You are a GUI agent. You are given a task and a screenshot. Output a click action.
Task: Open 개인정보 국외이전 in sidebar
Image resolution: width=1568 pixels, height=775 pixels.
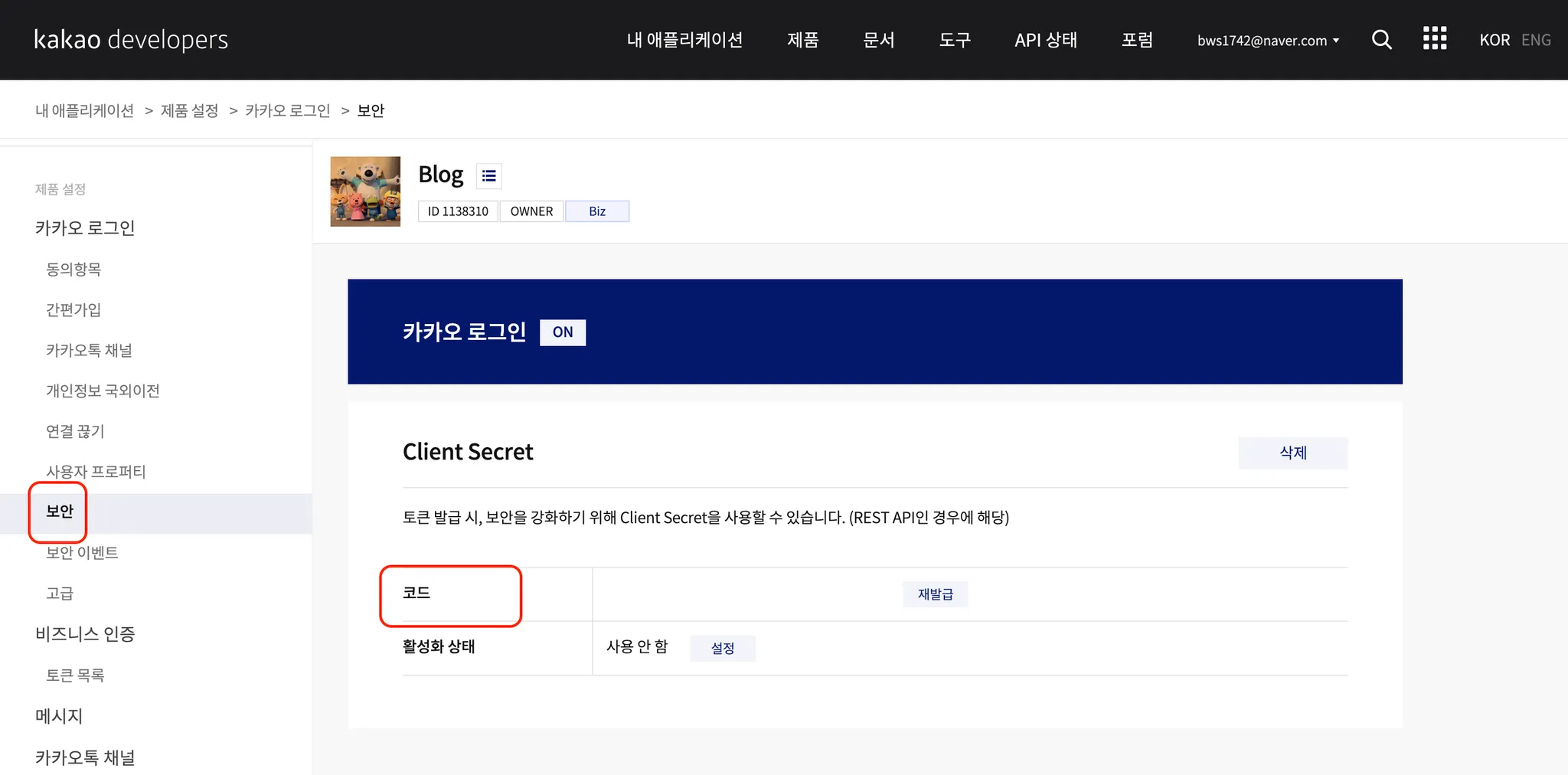coord(103,391)
